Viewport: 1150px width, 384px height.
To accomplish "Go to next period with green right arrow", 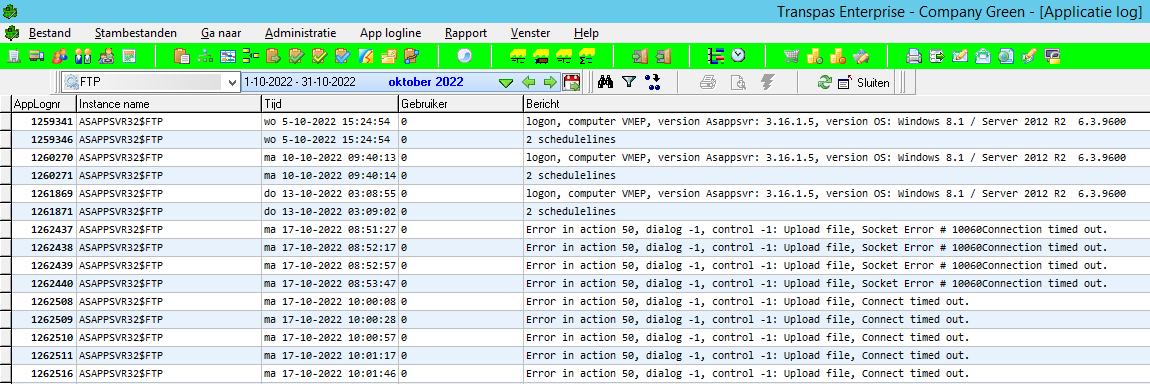I will pos(549,82).
